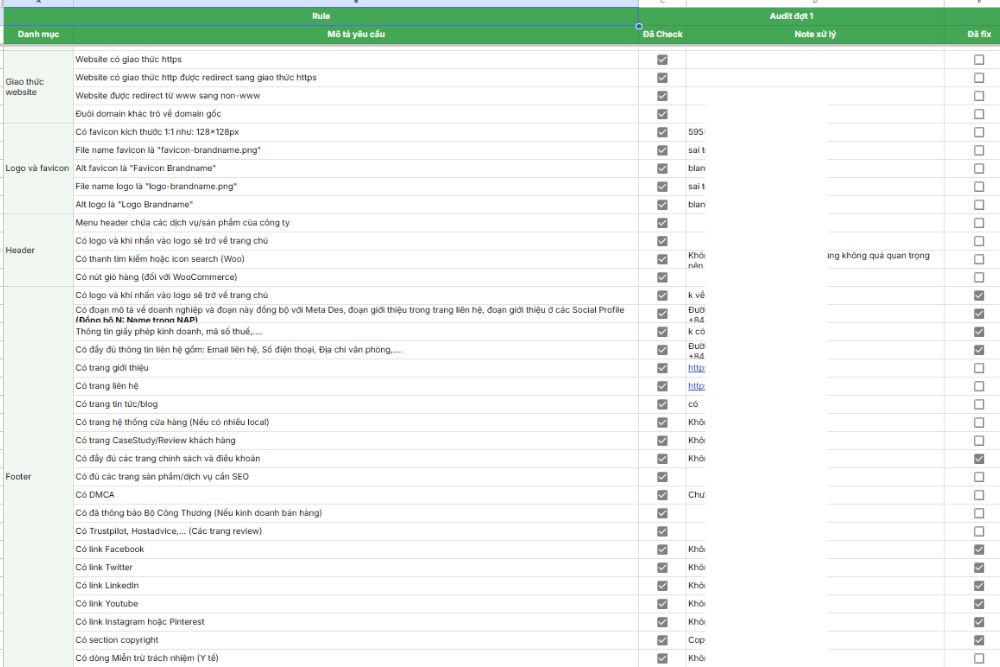Viewport: 1000px width, 667px height.
Task: Uncheck Đã fix for 'Có section copyright'
Action: click(x=979, y=640)
